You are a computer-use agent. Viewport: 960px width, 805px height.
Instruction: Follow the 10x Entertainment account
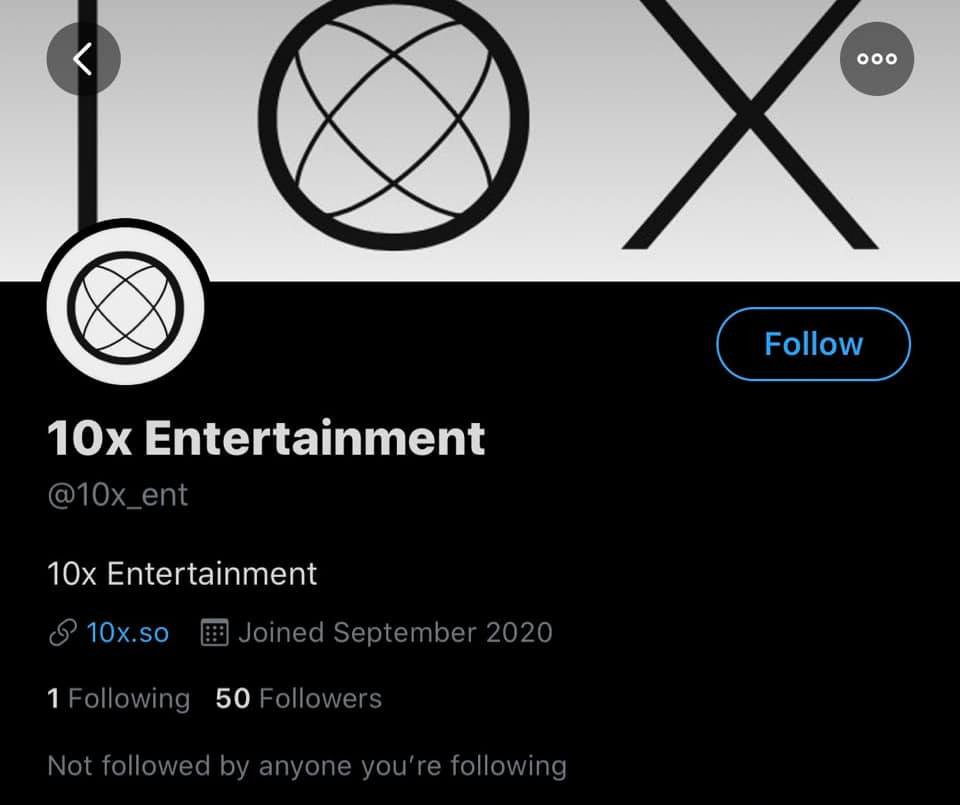point(813,344)
